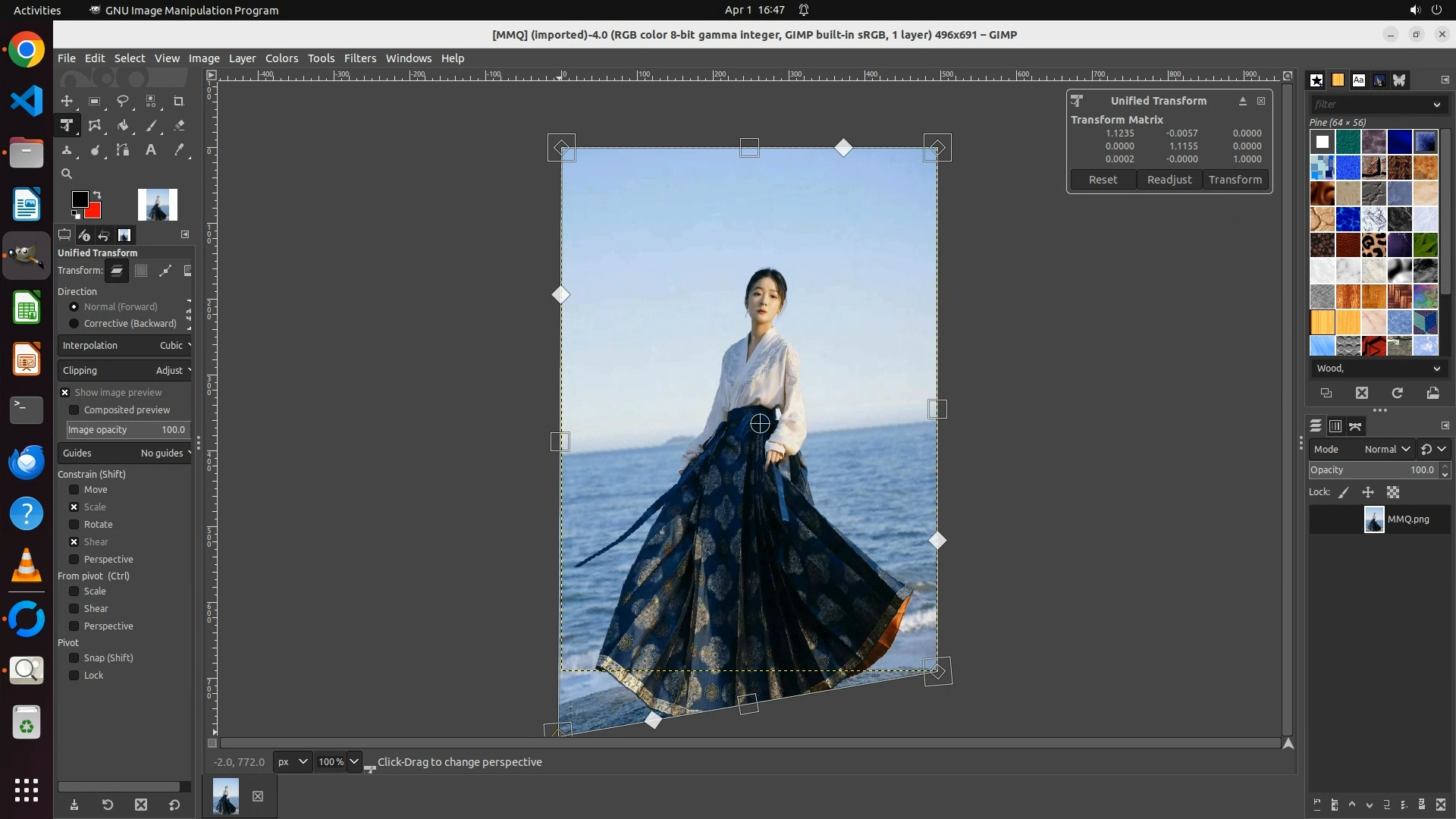Viewport: 1456px width, 819px height.
Task: Select the Paintbrush tool
Action: [151, 126]
